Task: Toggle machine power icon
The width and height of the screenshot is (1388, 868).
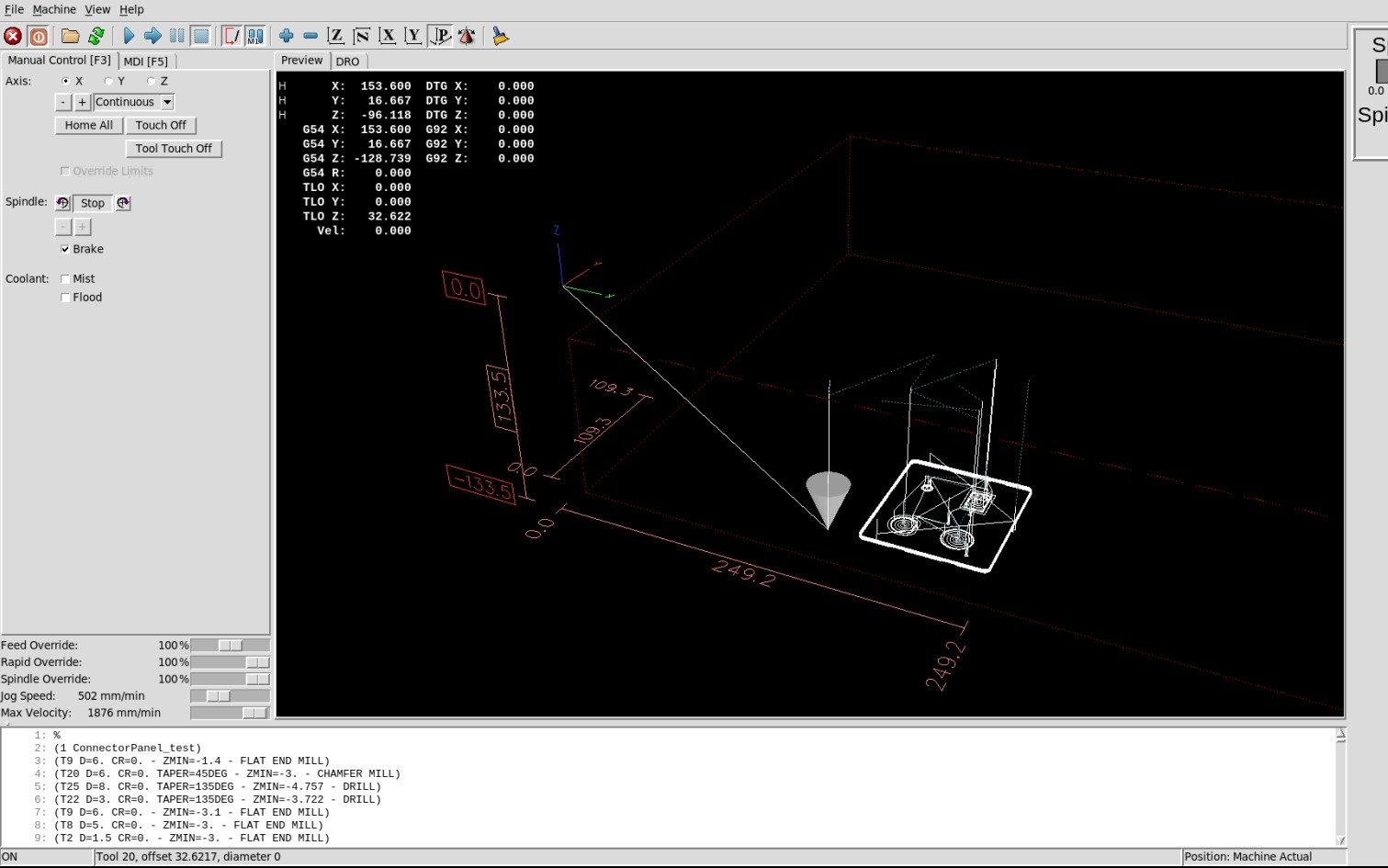Action: coord(39,36)
